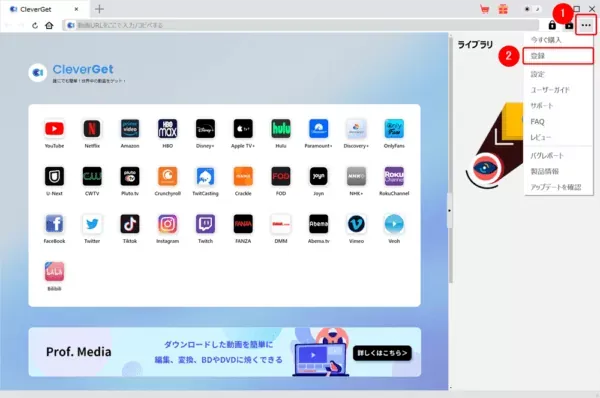Viewport: 600px width, 398px height.
Task: Open the Amazon Prime Video shortcut
Action: [130, 129]
